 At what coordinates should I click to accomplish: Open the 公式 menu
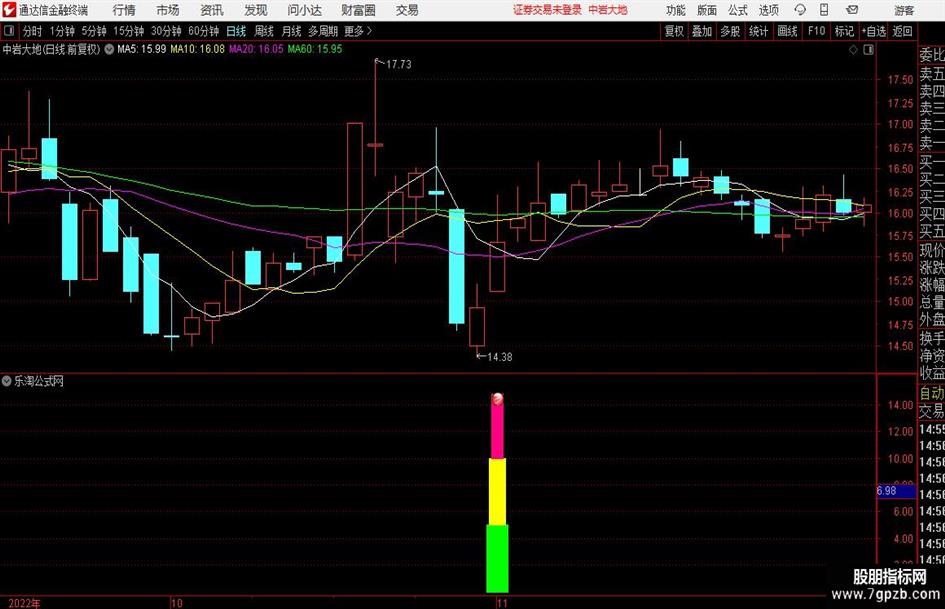[738, 10]
